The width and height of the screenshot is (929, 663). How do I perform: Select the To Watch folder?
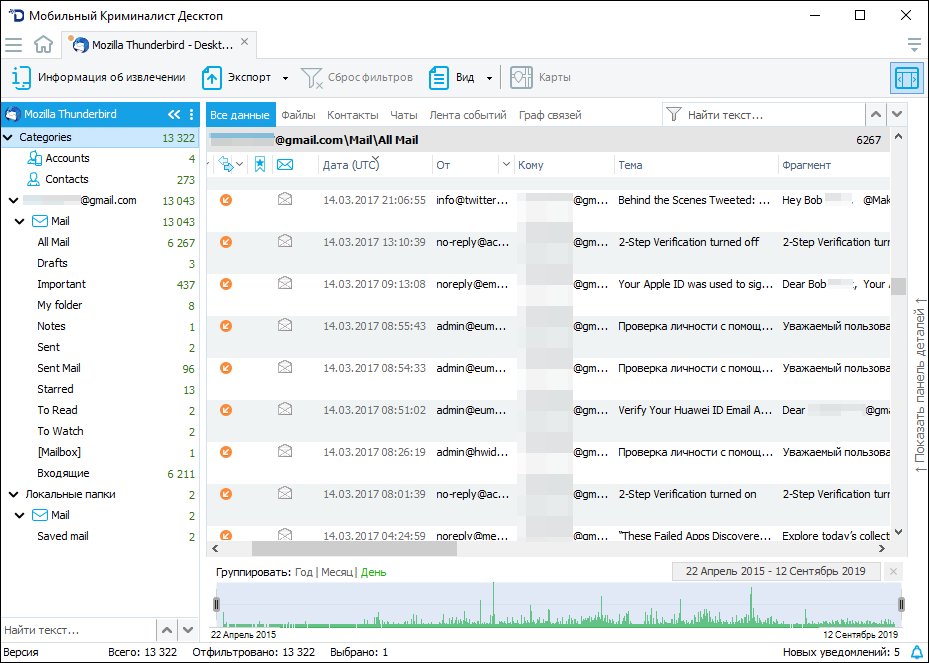tap(60, 431)
